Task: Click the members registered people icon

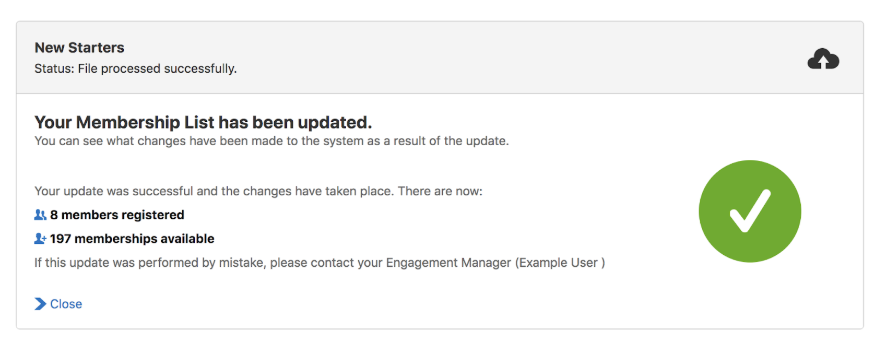Action: point(40,215)
